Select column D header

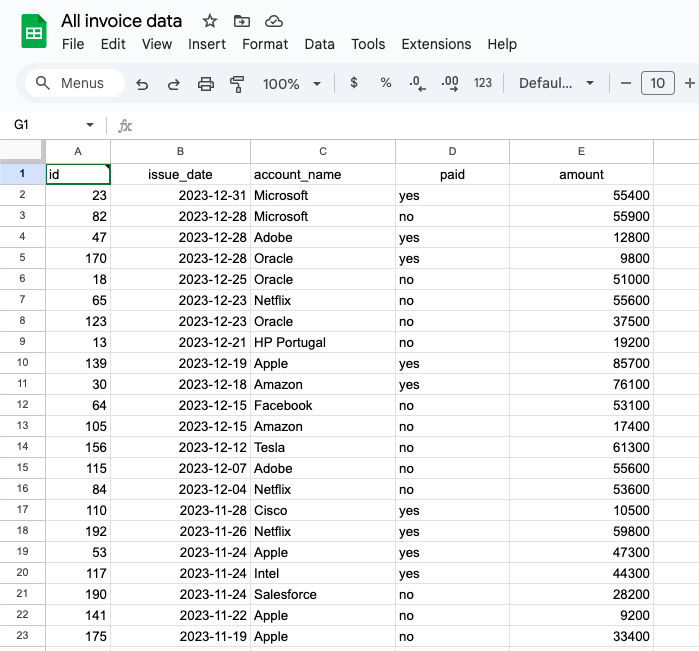452,152
